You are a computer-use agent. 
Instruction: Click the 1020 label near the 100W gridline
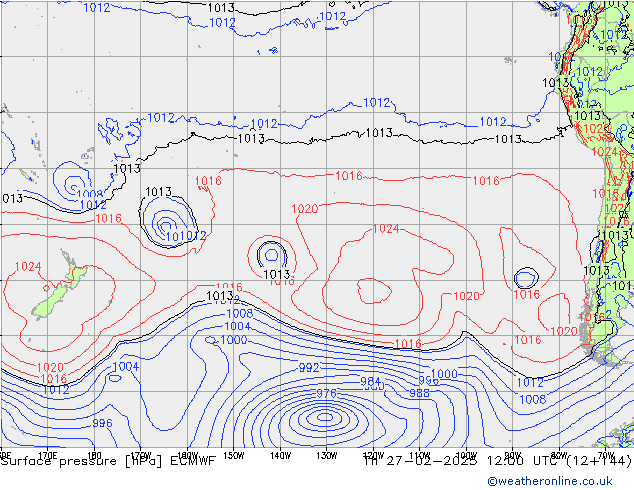[466, 296]
